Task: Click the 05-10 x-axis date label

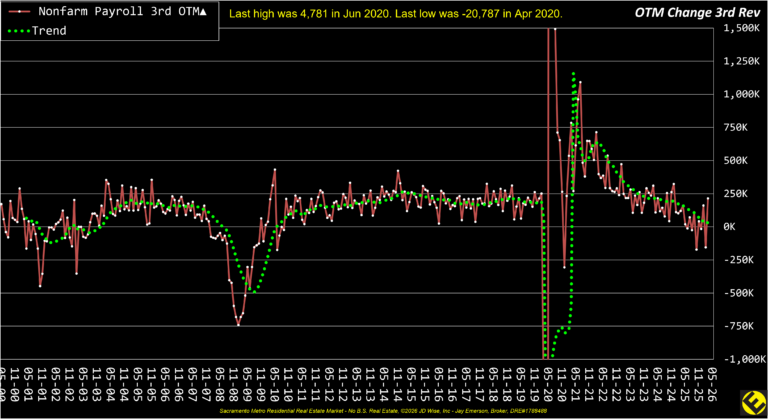Action: tap(275, 385)
